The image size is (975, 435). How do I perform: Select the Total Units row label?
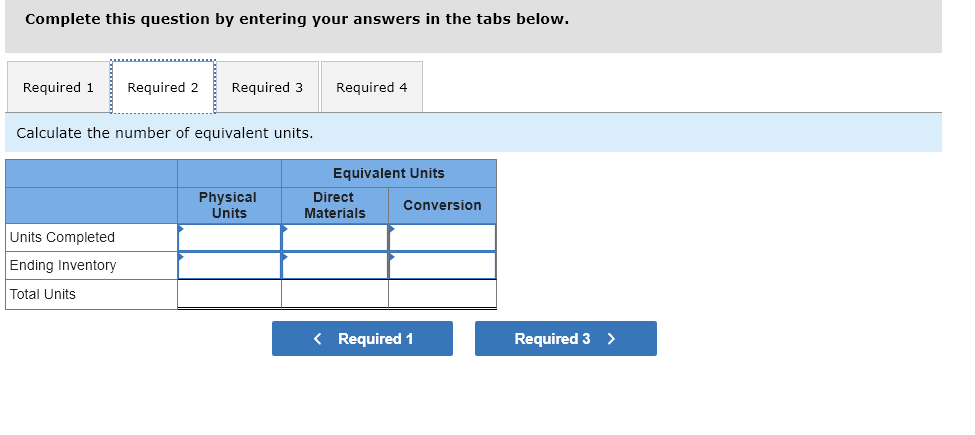[x=43, y=294]
